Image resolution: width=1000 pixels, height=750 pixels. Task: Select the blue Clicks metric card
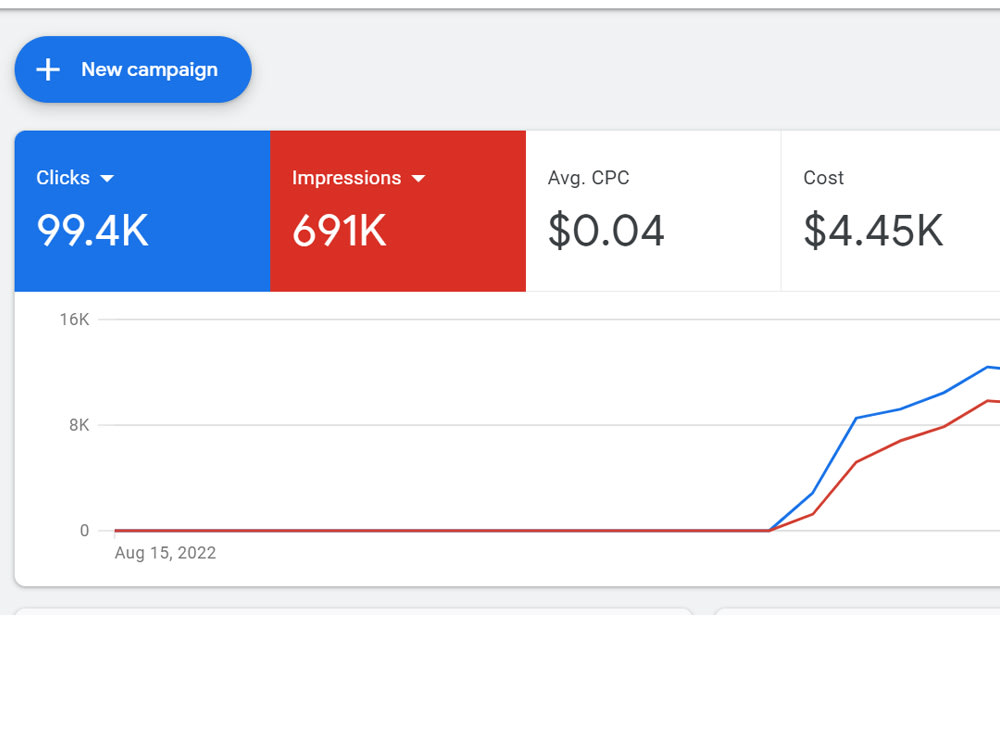click(x=142, y=211)
